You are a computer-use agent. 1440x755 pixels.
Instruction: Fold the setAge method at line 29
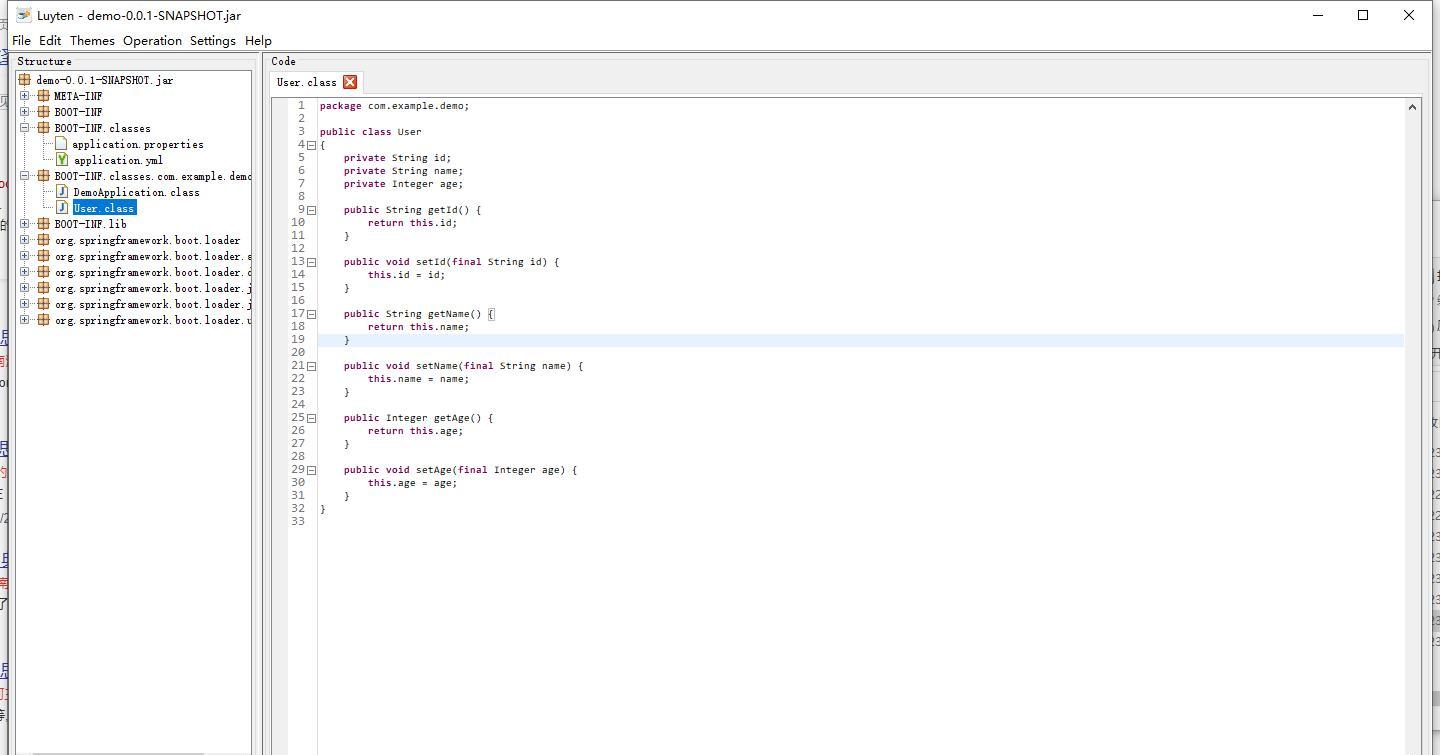pyautogui.click(x=311, y=470)
